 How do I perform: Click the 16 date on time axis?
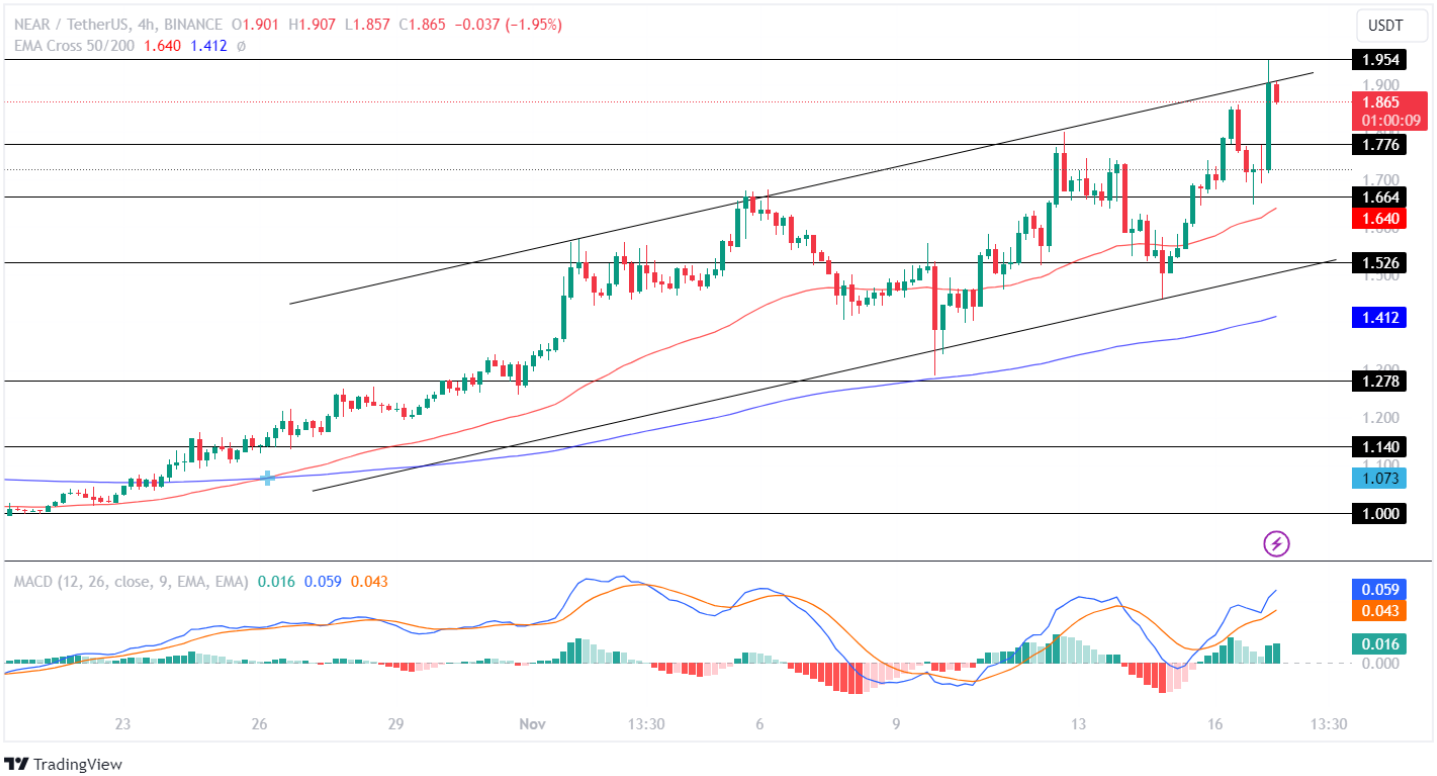click(x=1215, y=724)
